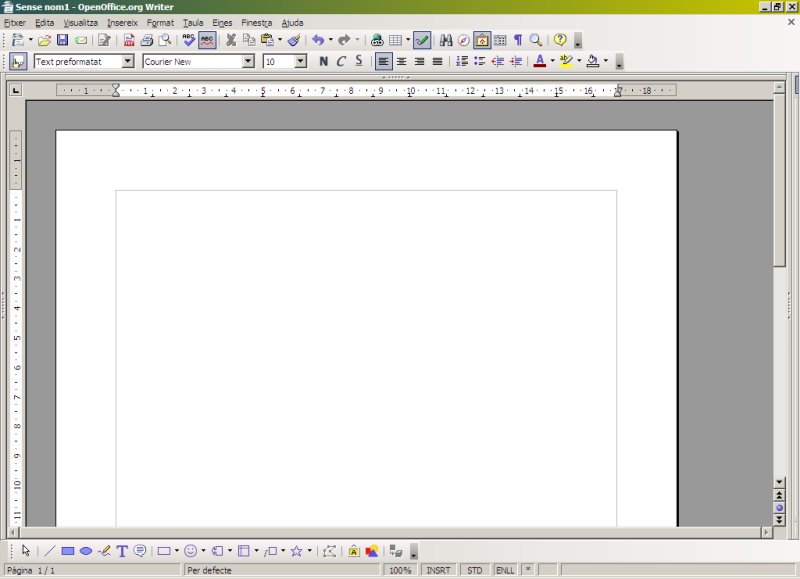Toggle AutoSpellcheck
800x579 pixels.
click(x=207, y=40)
